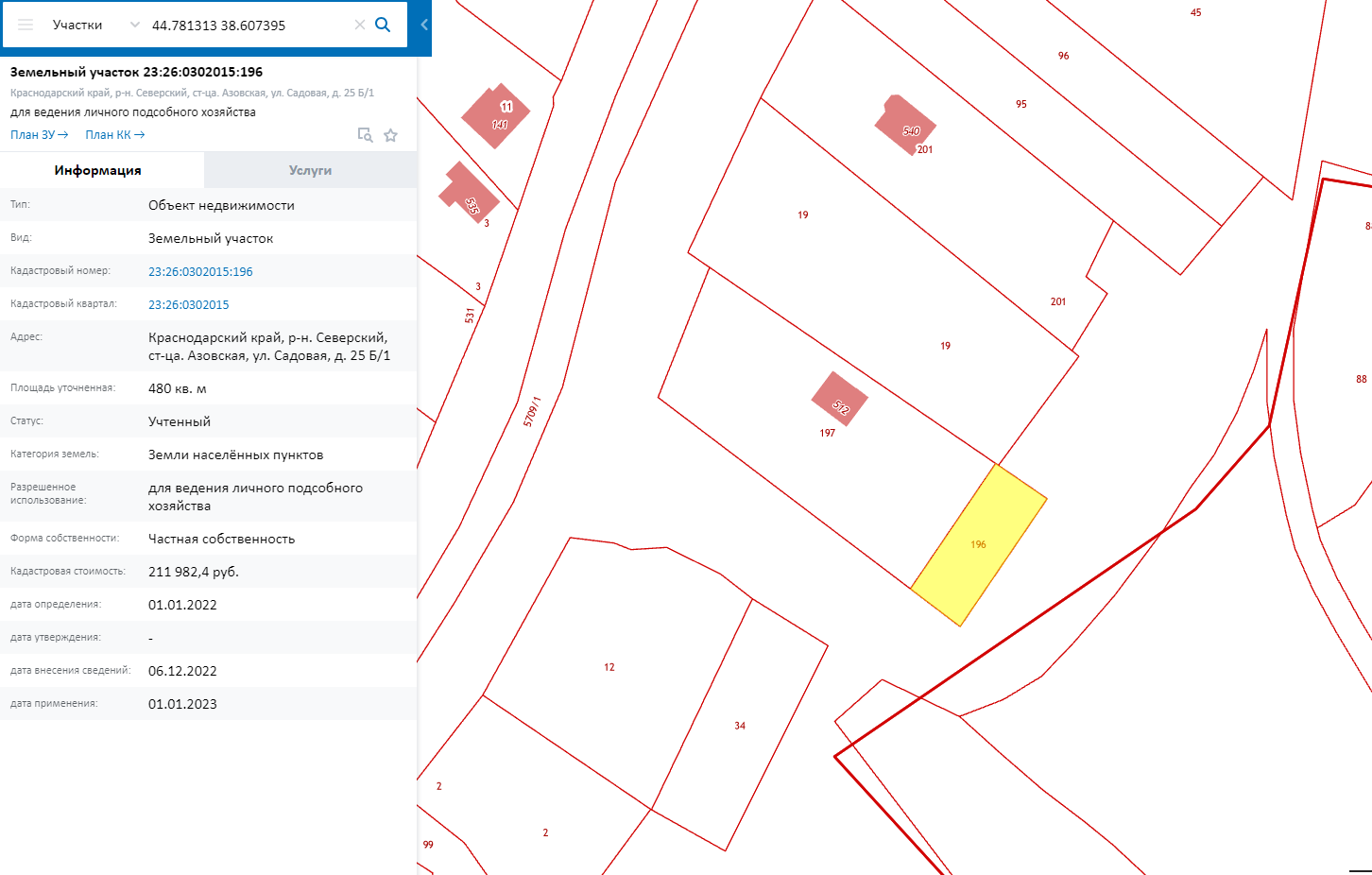Click type value Объект недвижимости
Image resolution: width=1372 pixels, height=875 pixels.
click(221, 205)
